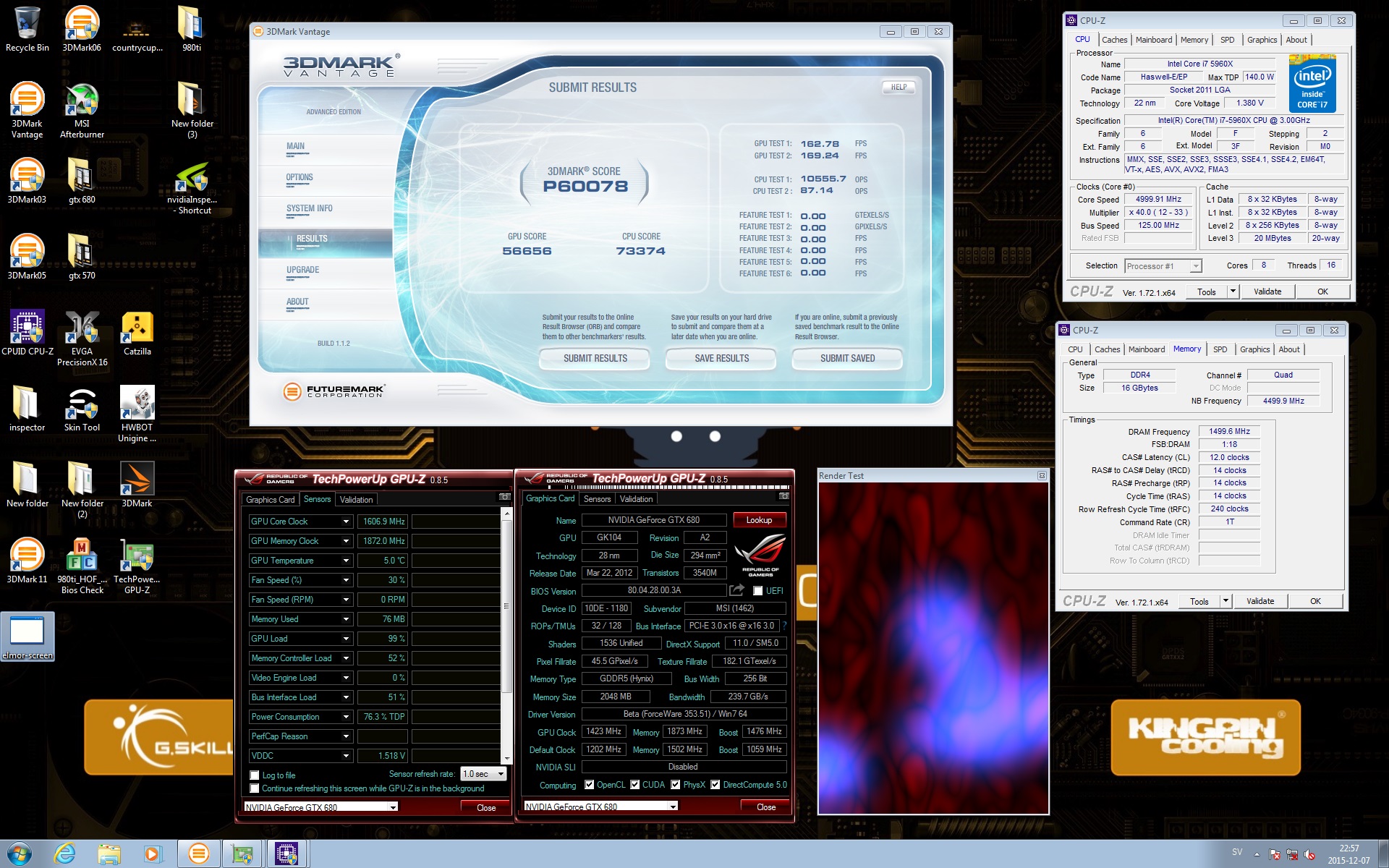Image resolution: width=1389 pixels, height=868 pixels.
Task: Expand Tools dropdown arrow in upper CPU-Z
Action: (x=1233, y=292)
